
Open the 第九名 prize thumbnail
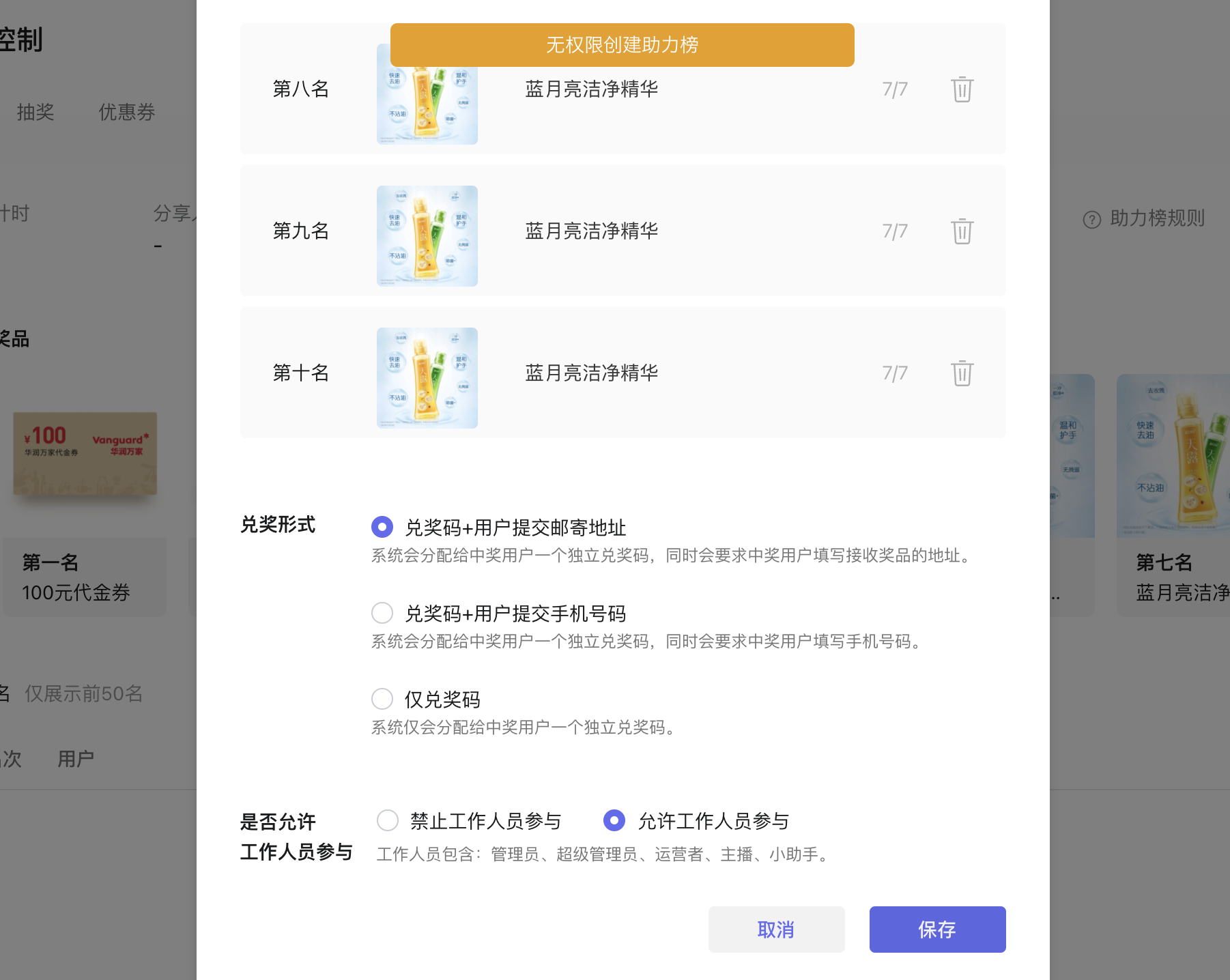coord(427,236)
